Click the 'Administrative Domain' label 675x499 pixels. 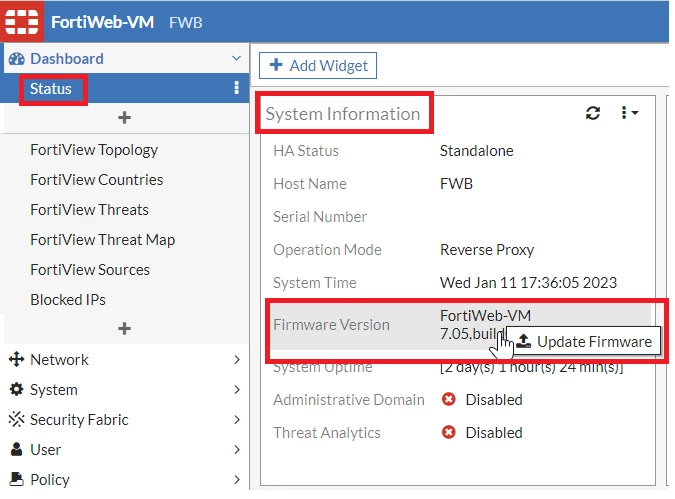pyautogui.click(x=349, y=400)
